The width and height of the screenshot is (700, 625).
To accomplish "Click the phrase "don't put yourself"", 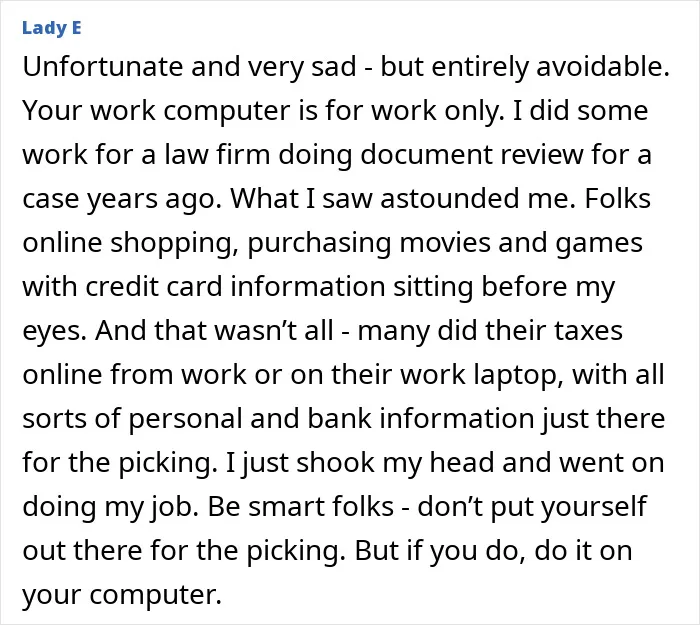I will [532, 506].
